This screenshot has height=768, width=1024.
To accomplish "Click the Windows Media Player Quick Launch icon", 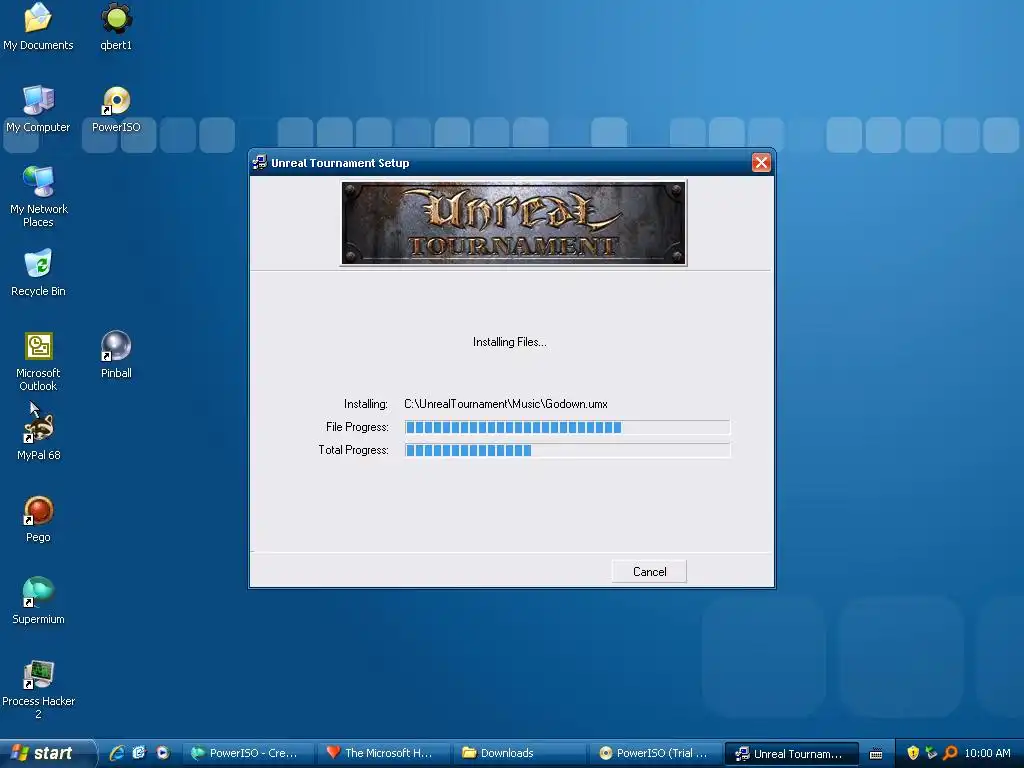I will (163, 753).
